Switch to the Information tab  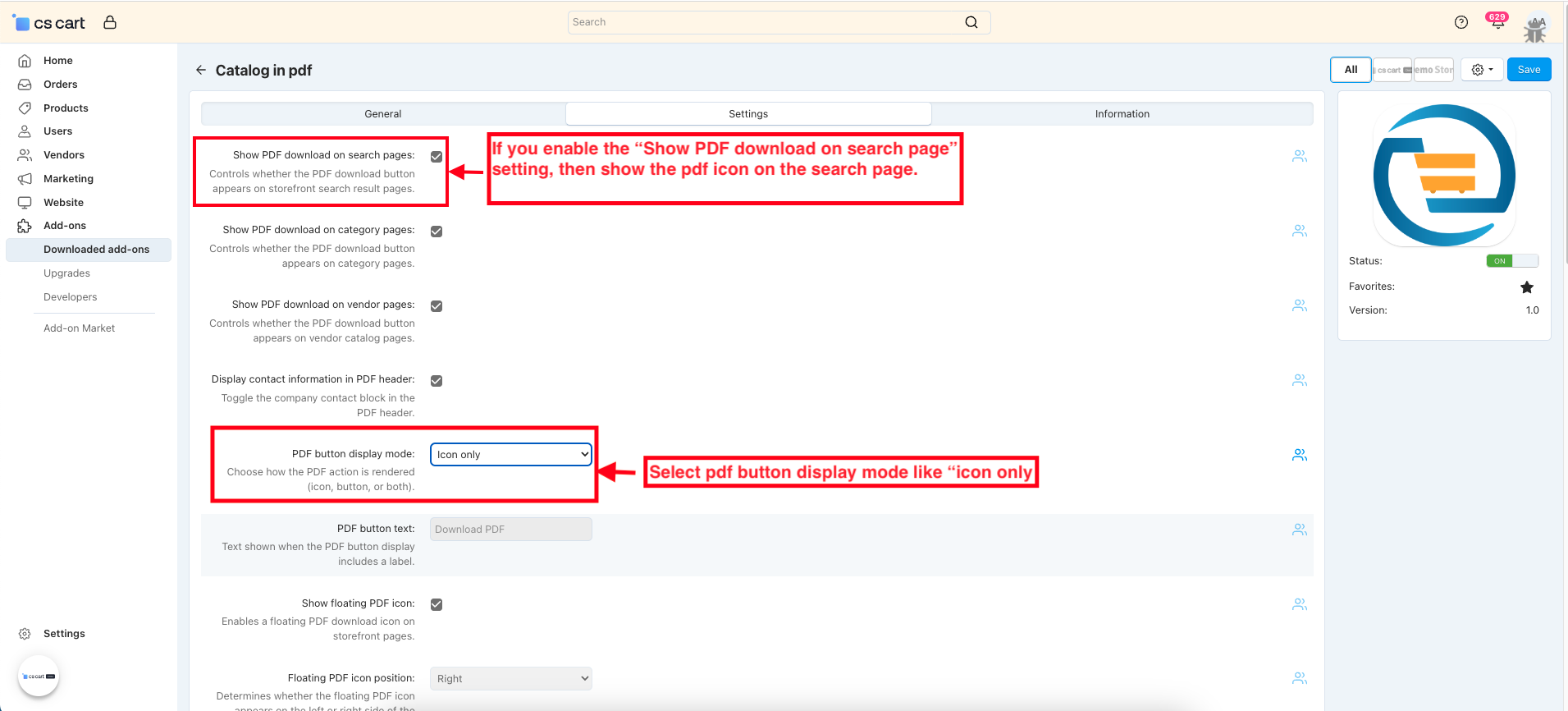1122,114
